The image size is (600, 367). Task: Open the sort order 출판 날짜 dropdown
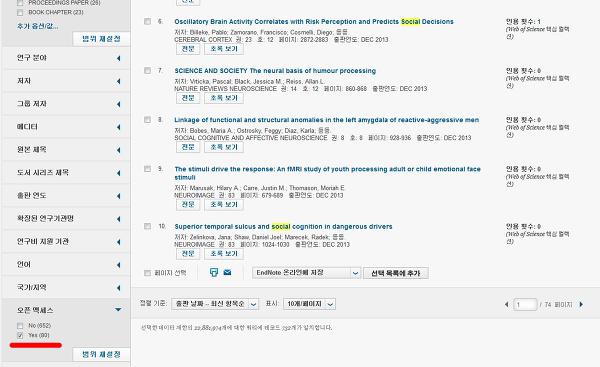click(215, 304)
